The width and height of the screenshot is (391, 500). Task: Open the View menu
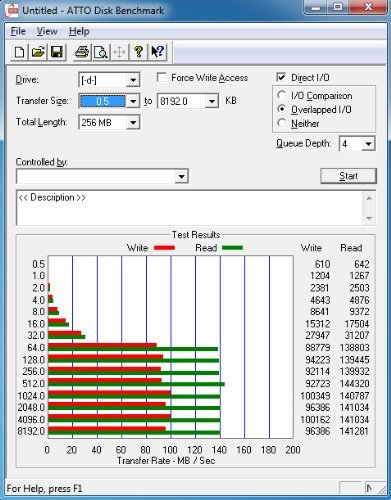click(x=47, y=31)
